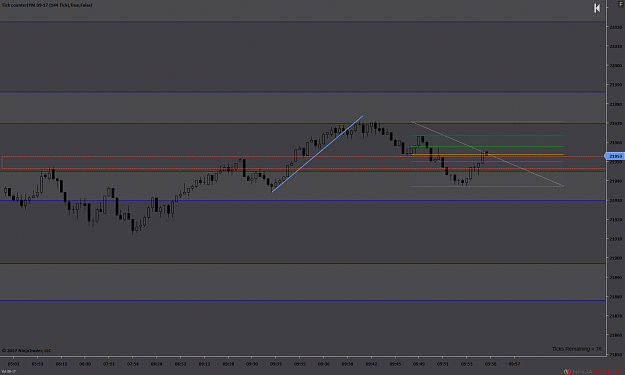Select the dashed orange rectangle zone
625x375 pixels.
303,163
